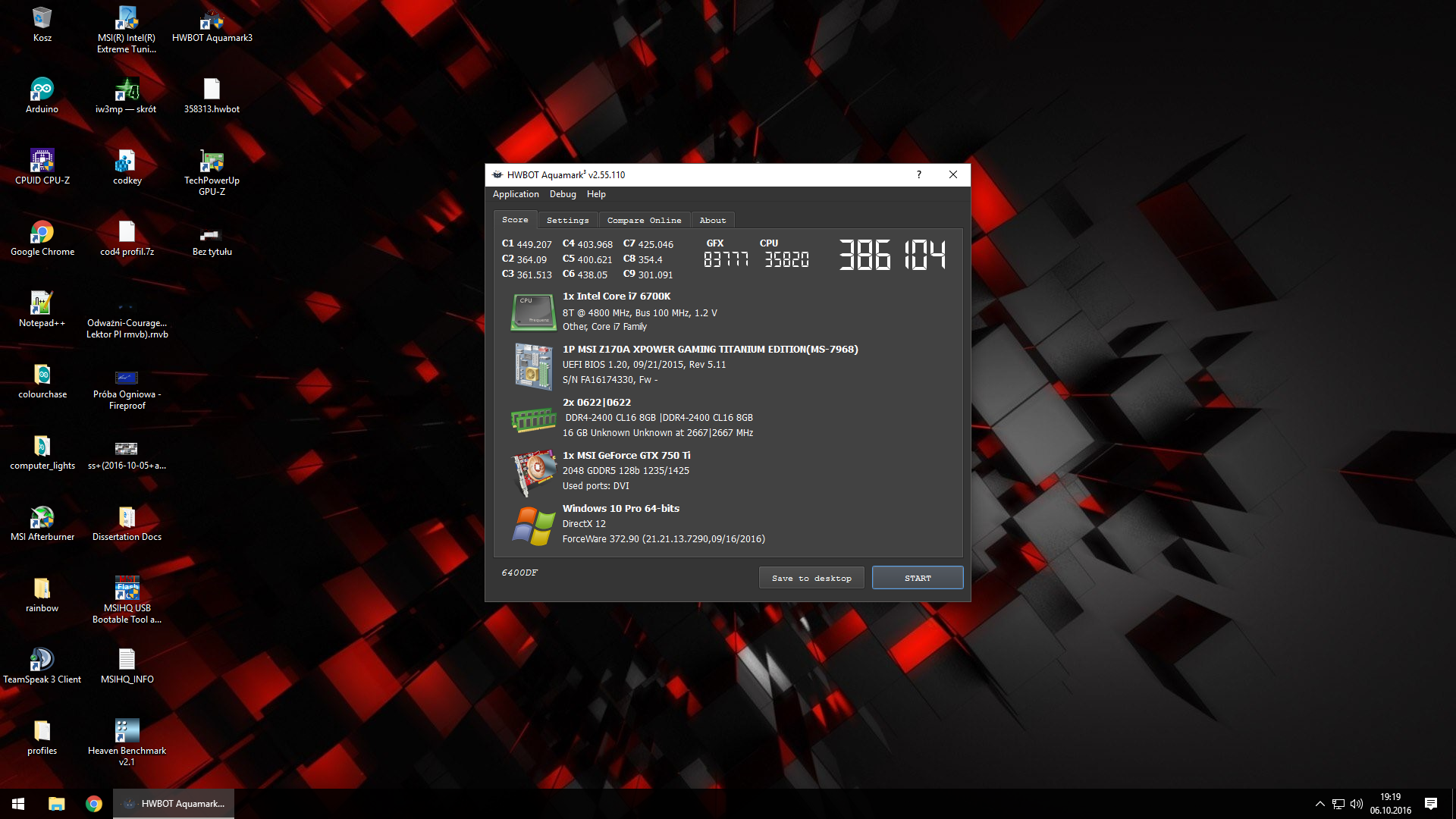Open the Help menu in Aquamark
Image resolution: width=1456 pixels, height=819 pixels.
coord(596,194)
